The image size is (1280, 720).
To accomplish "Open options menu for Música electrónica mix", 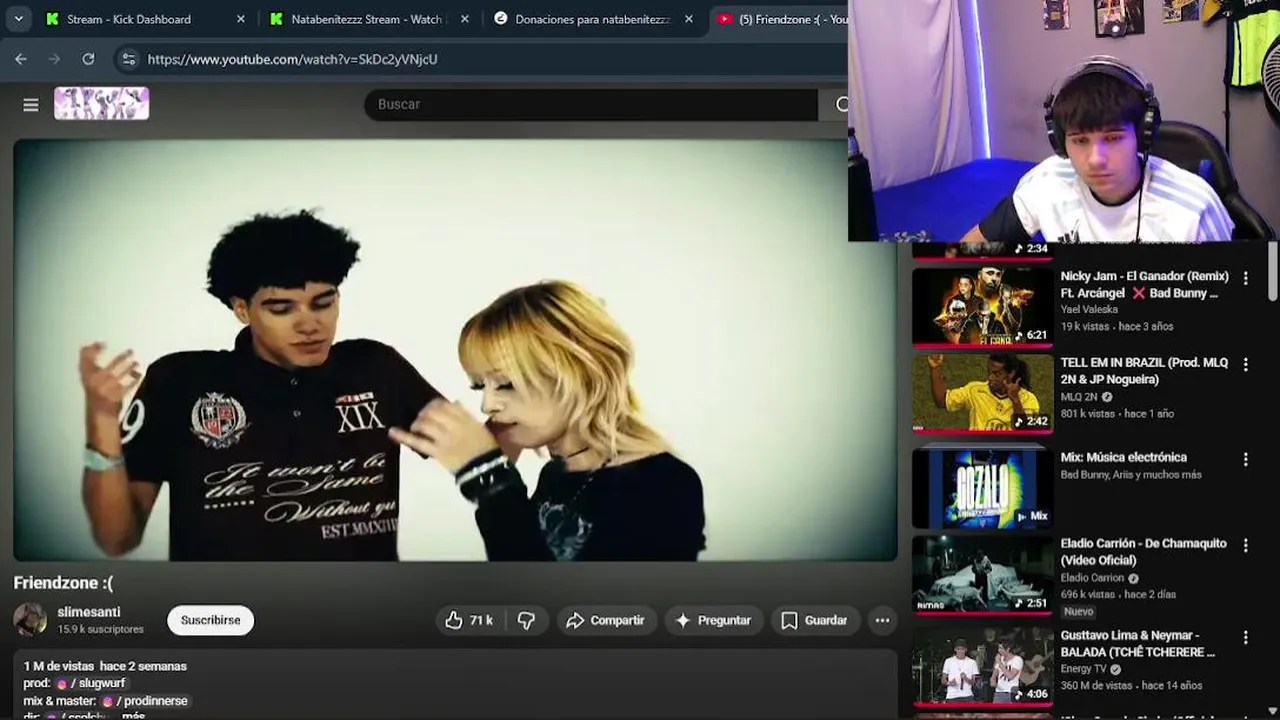I will click(1245, 459).
